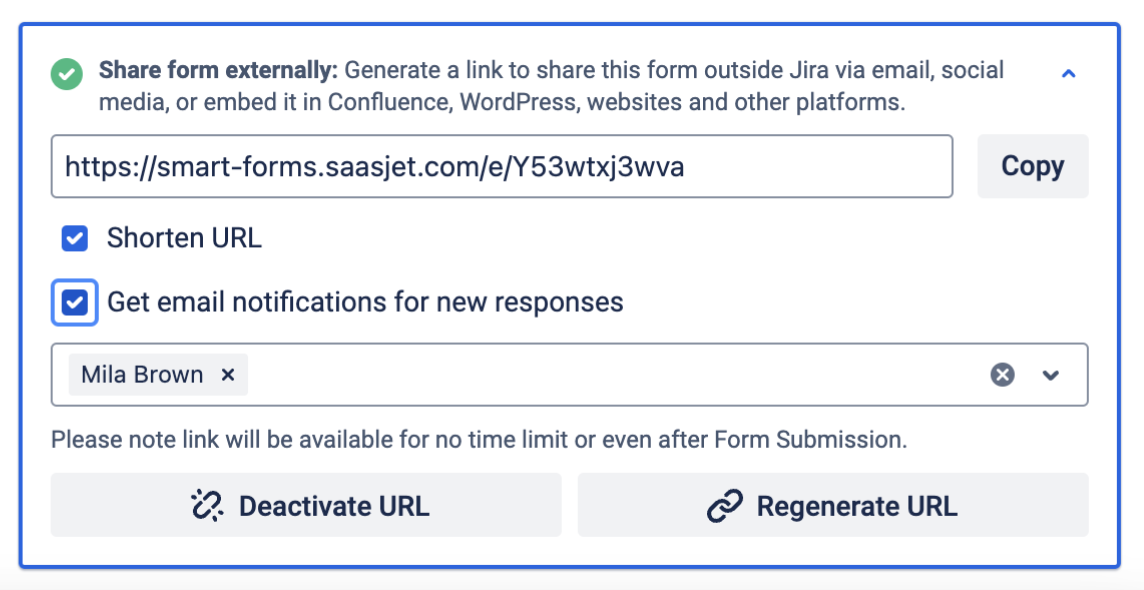Click the Shorten URL label text
Viewport: 1144px width, 590px height.
coord(184,238)
